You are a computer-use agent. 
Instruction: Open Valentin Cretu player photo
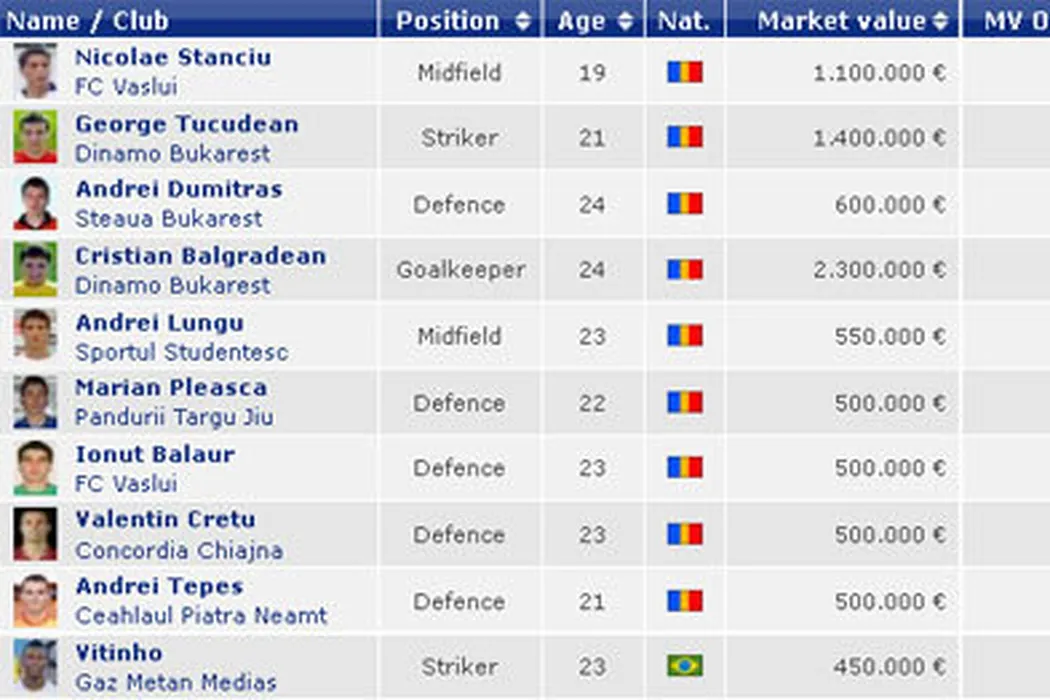pos(35,534)
